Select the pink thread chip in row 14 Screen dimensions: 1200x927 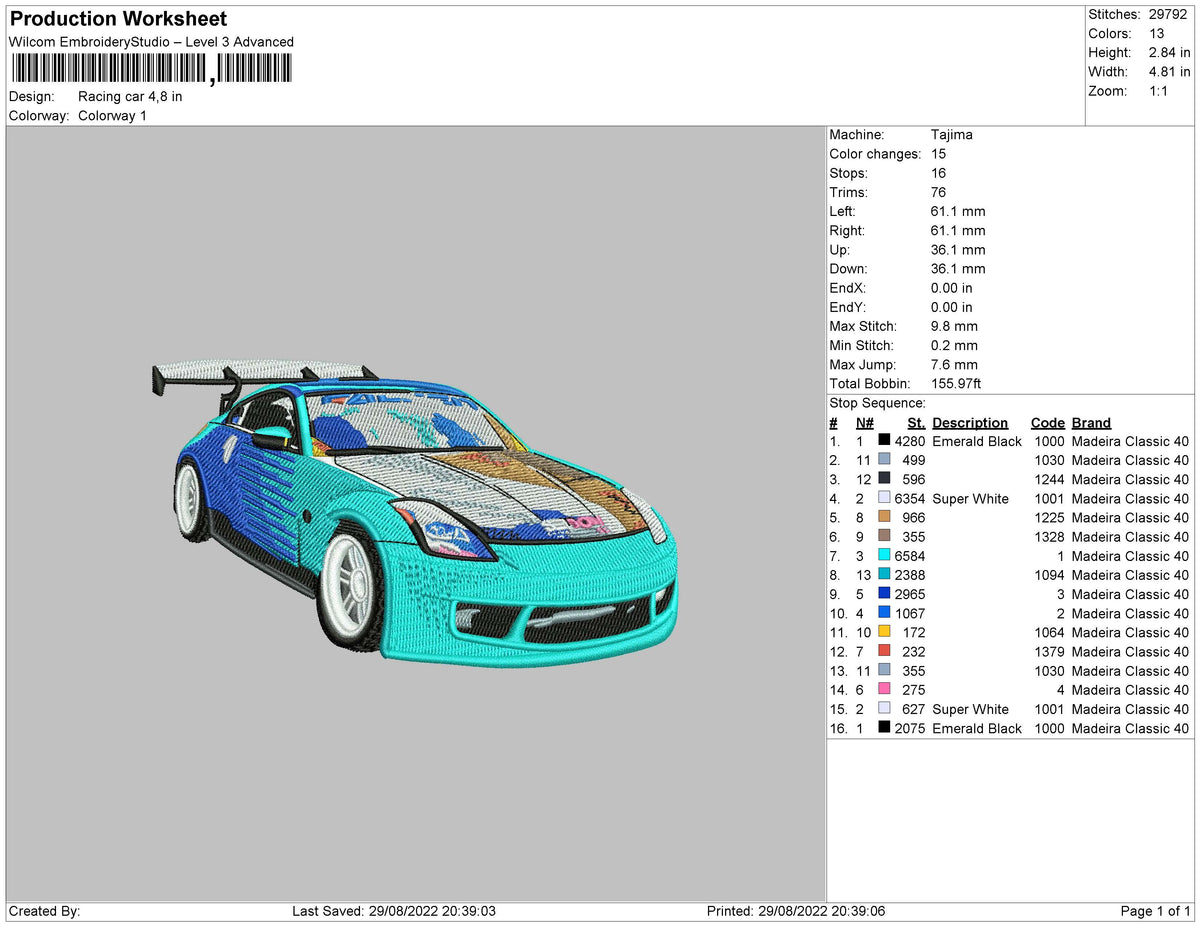[x=884, y=689]
